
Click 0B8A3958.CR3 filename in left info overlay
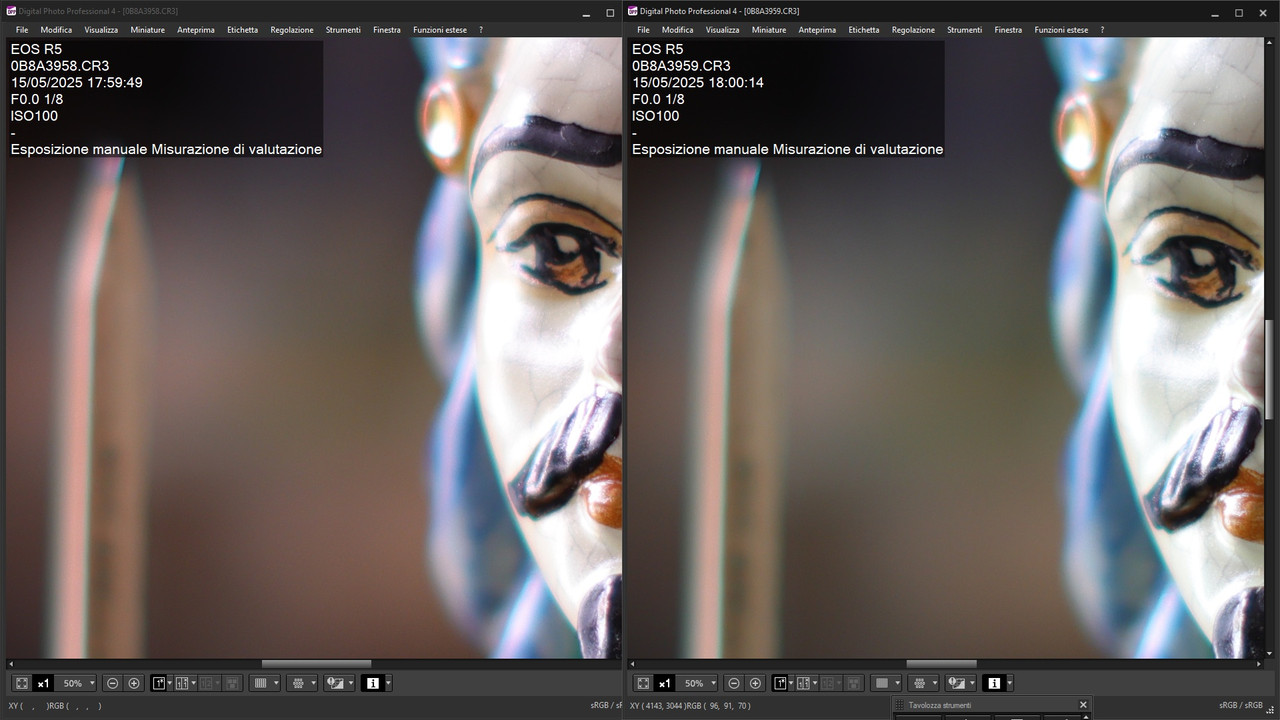pyautogui.click(x=59, y=65)
